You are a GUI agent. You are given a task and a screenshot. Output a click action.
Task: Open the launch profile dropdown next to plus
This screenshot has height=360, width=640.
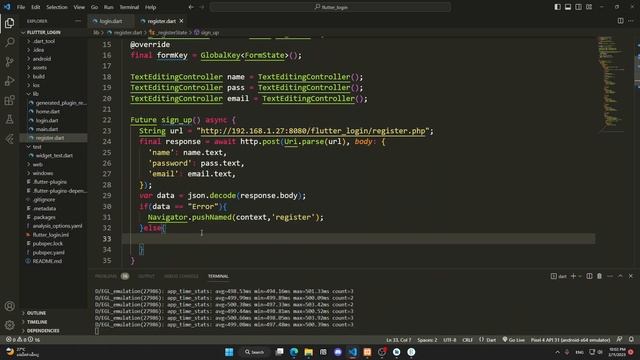click(580, 276)
